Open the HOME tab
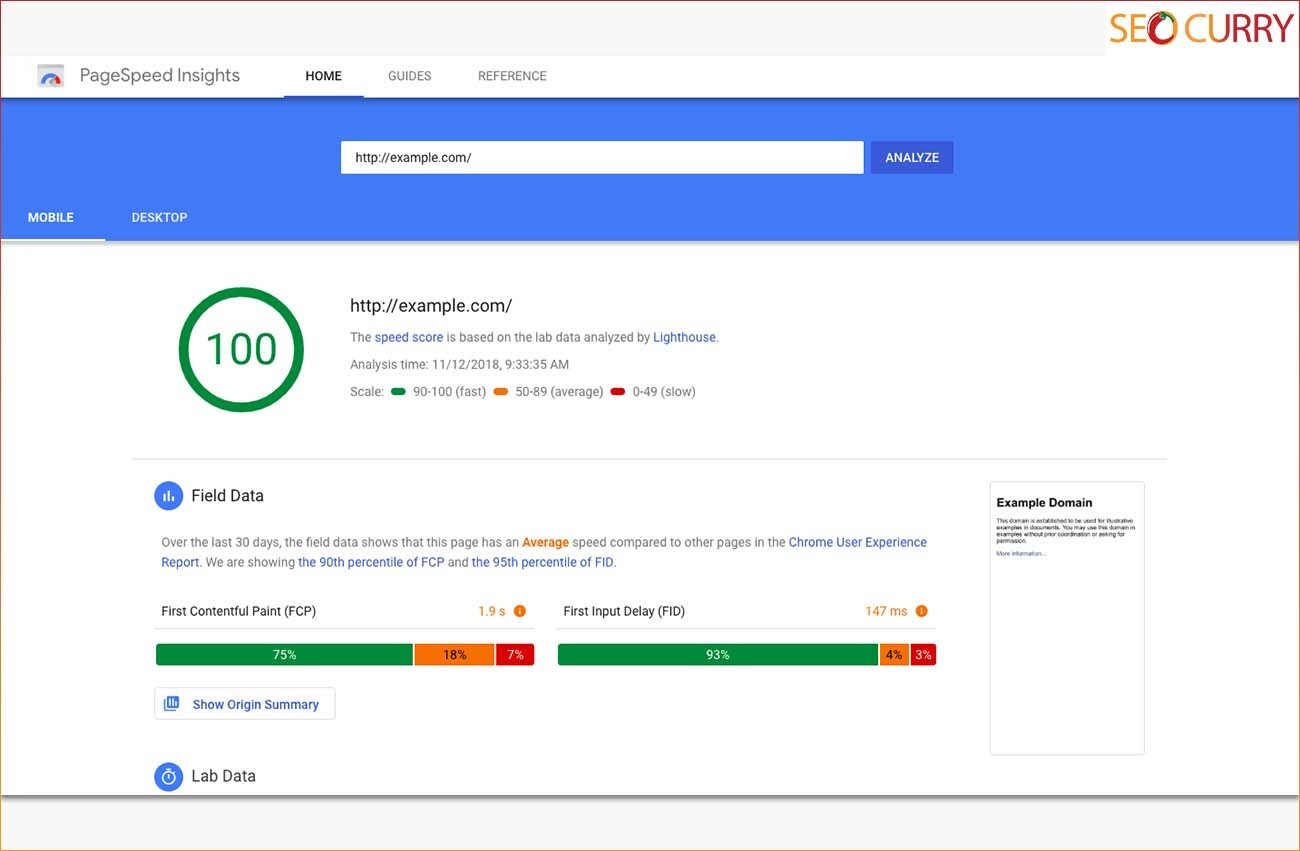Image resolution: width=1300 pixels, height=851 pixels. (324, 76)
